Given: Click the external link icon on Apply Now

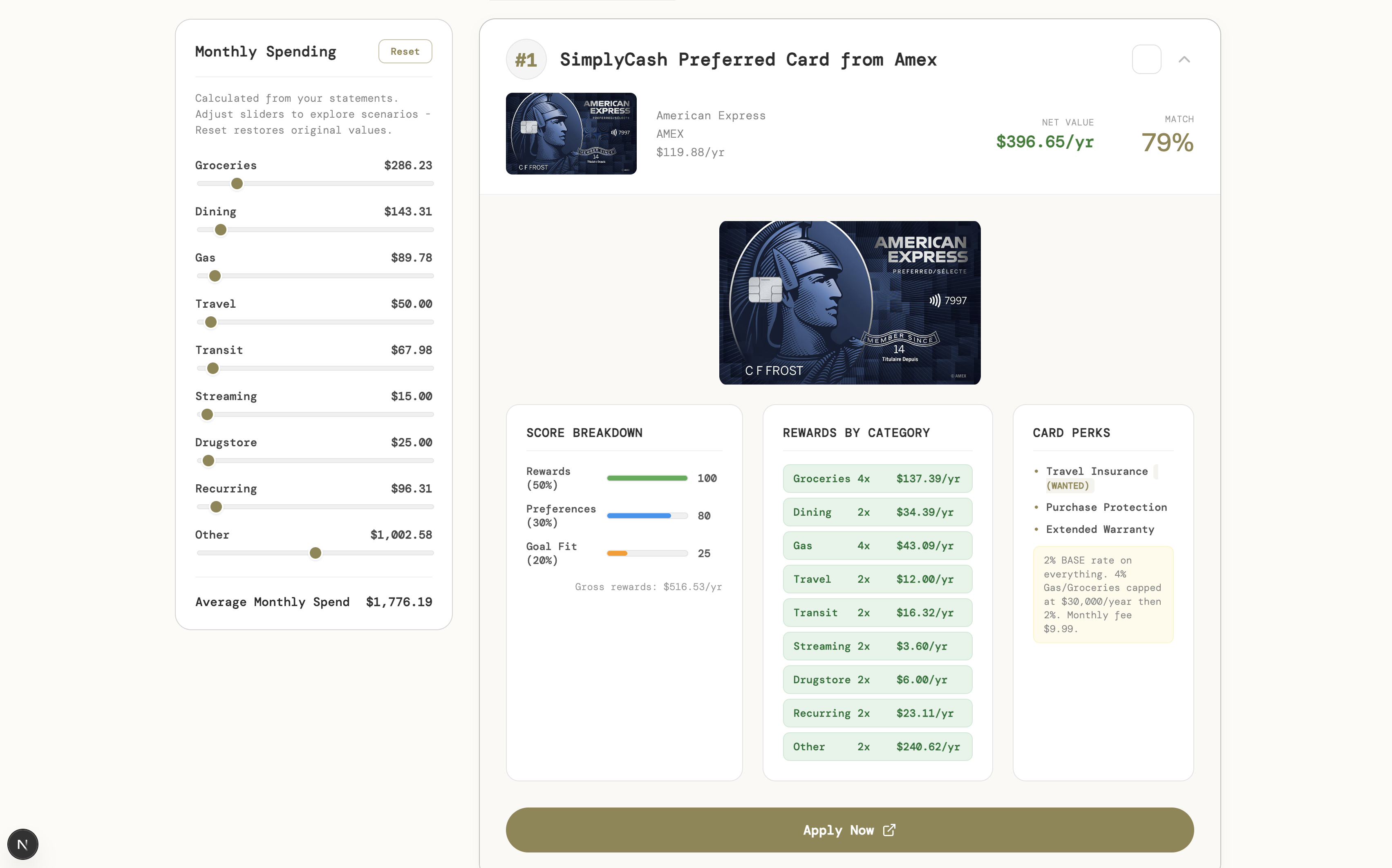Looking at the screenshot, I should coord(888,830).
